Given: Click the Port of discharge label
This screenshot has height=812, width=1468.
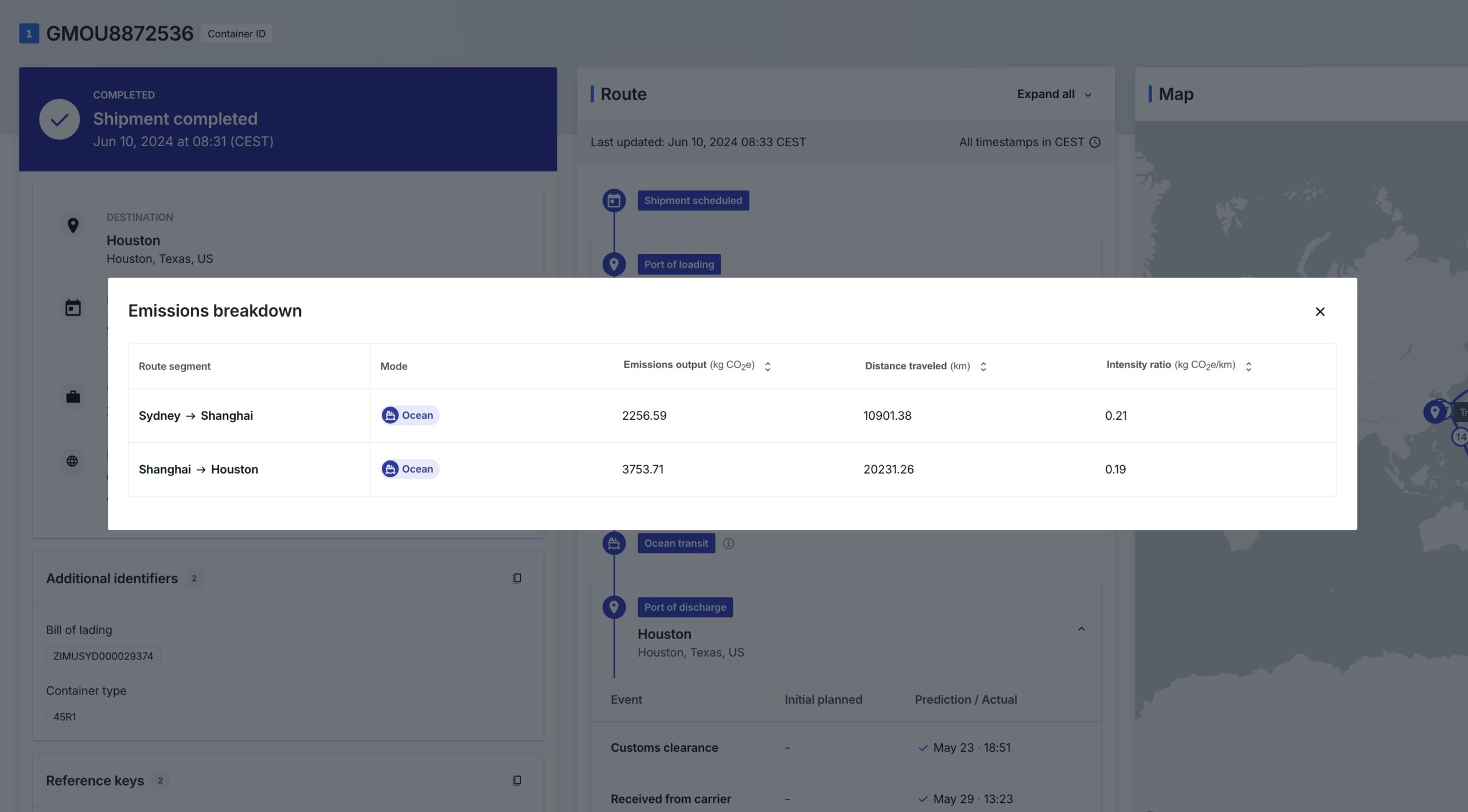Looking at the screenshot, I should click(685, 607).
